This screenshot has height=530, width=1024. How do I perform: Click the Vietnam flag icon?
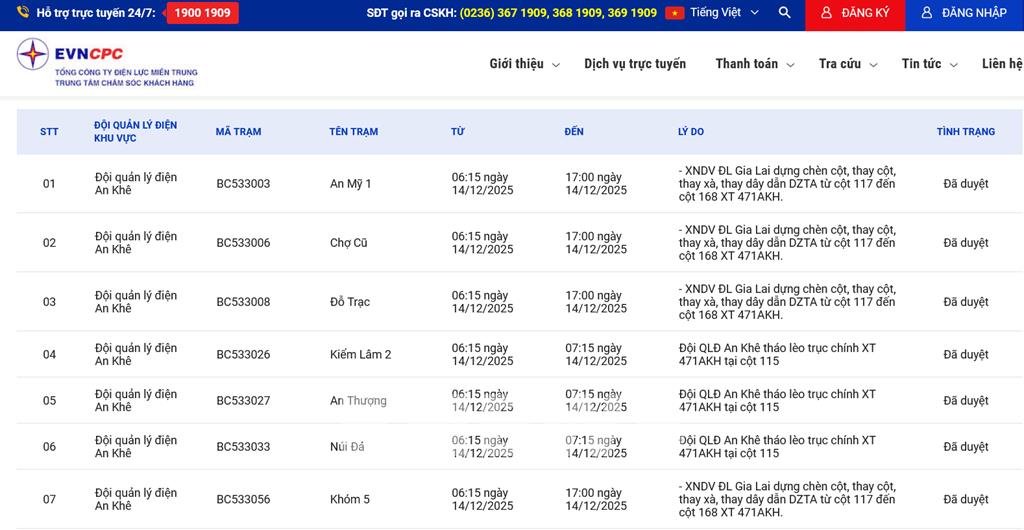click(x=674, y=13)
